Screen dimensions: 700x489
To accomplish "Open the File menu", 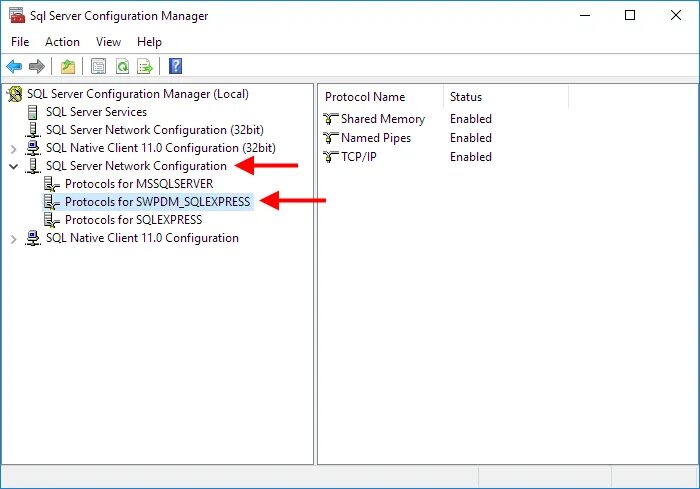I will (20, 42).
